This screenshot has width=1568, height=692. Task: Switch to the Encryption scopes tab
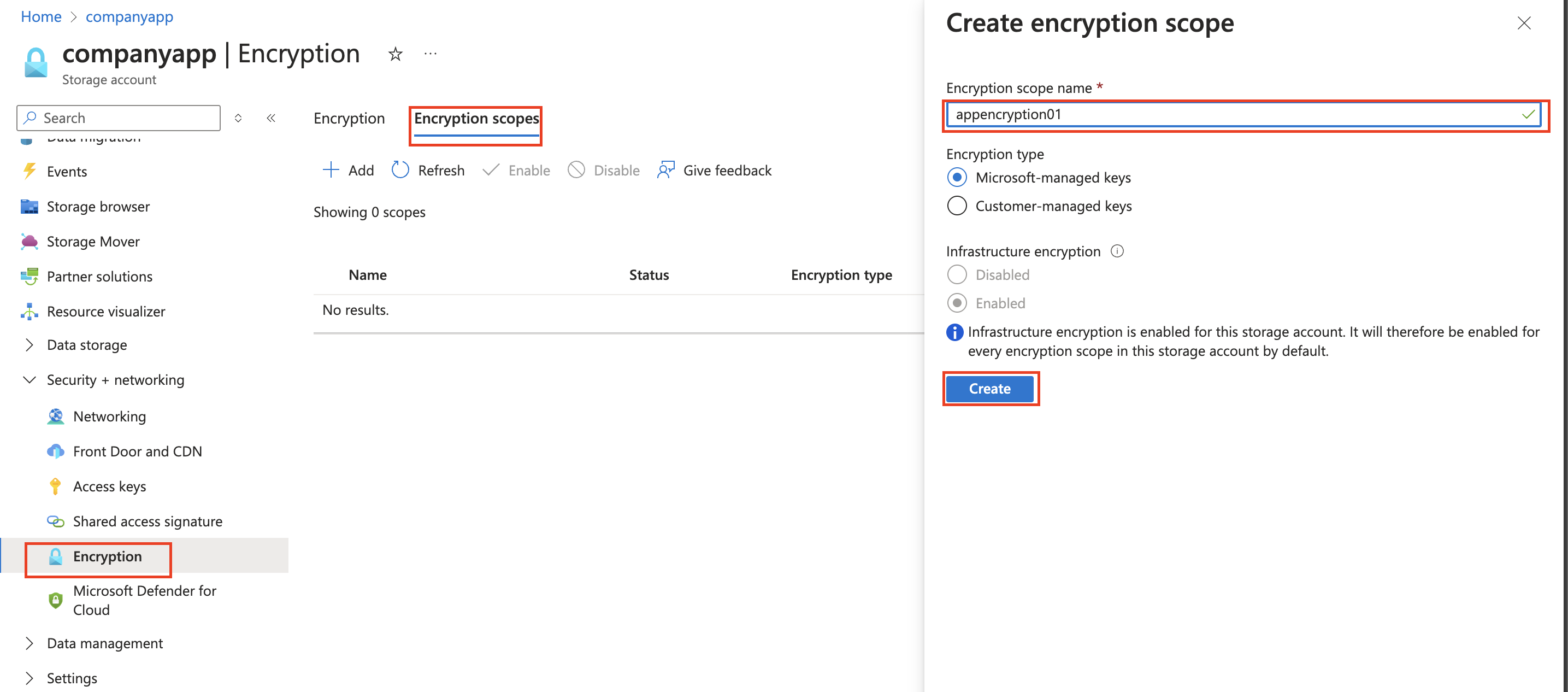point(476,118)
